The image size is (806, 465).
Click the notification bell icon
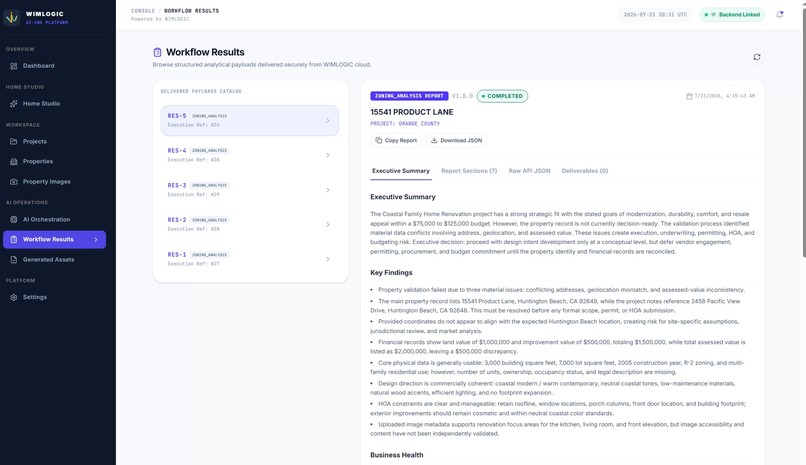[779, 15]
